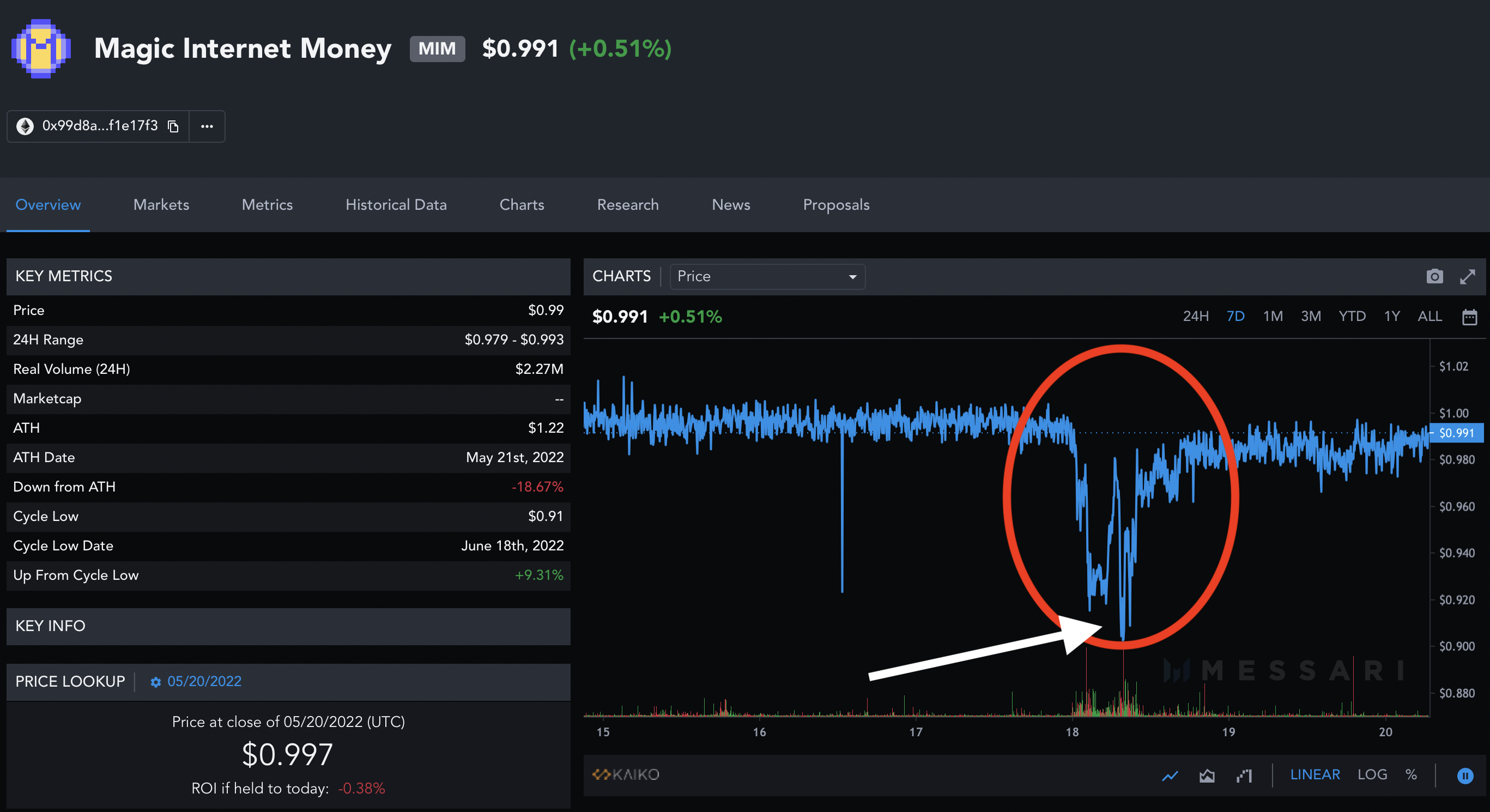Expand chart to fullscreen
Viewport: 1490px width, 812px height.
click(1468, 276)
